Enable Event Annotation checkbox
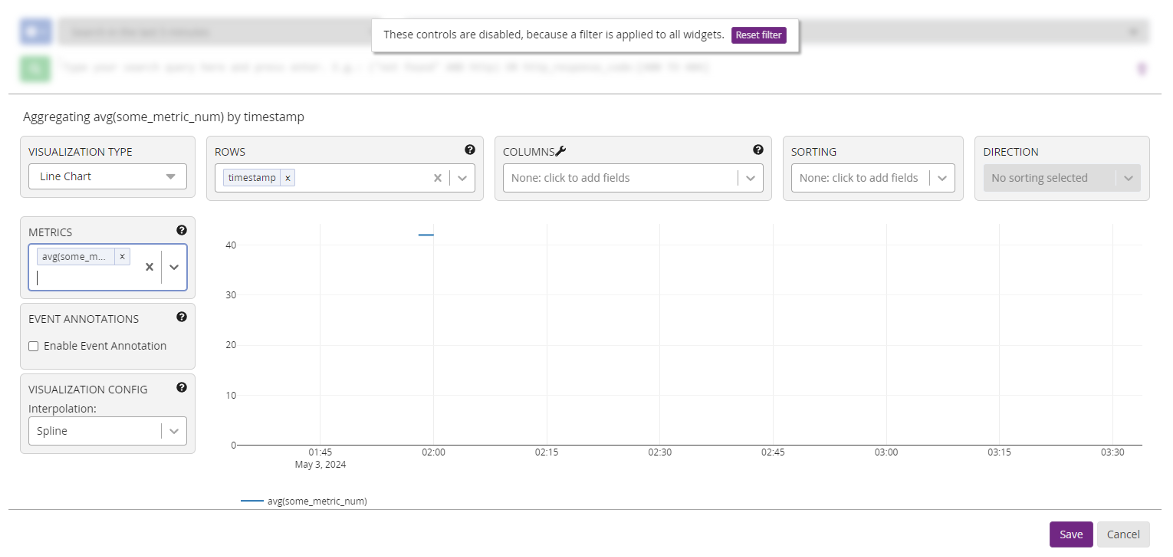Image resolution: width=1173 pixels, height=557 pixels. click(x=33, y=346)
